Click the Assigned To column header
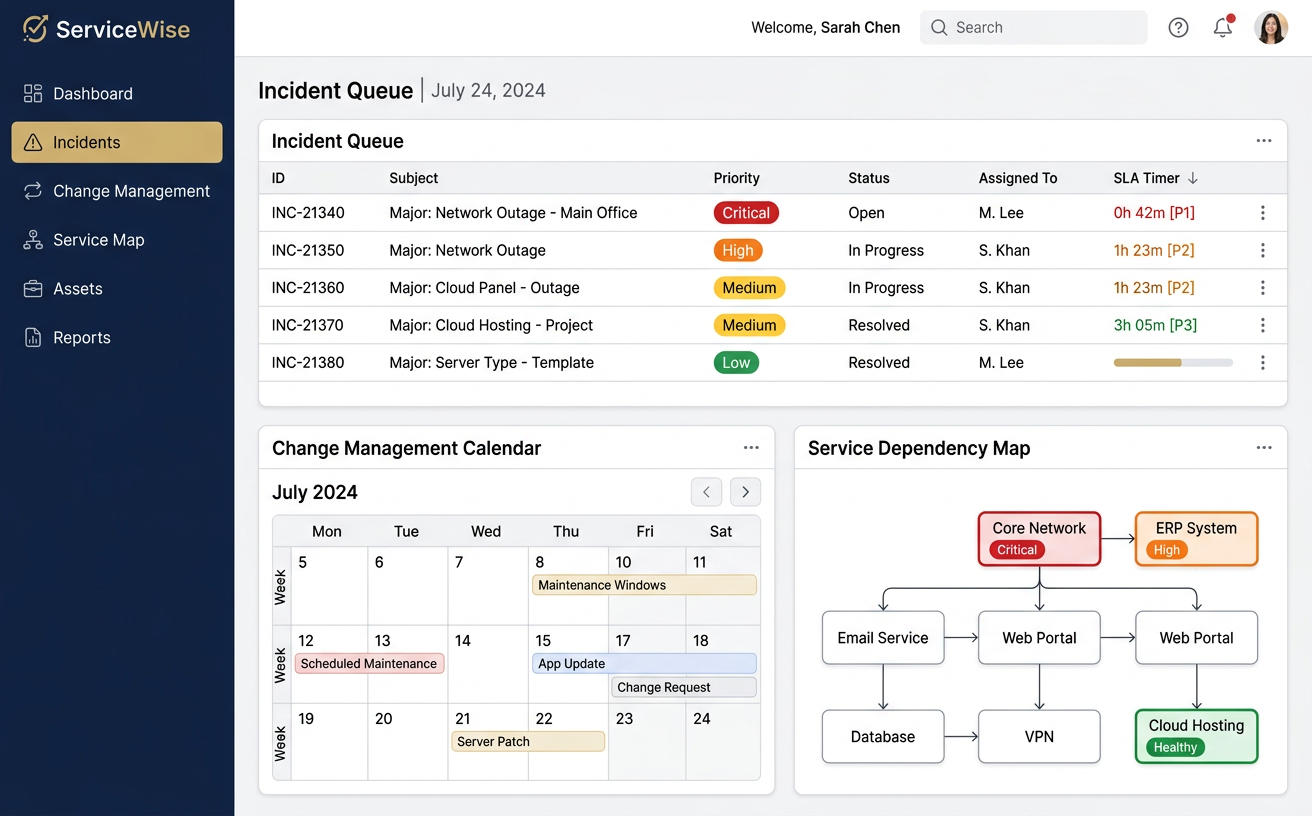The image size is (1312, 816). pyautogui.click(x=1018, y=178)
